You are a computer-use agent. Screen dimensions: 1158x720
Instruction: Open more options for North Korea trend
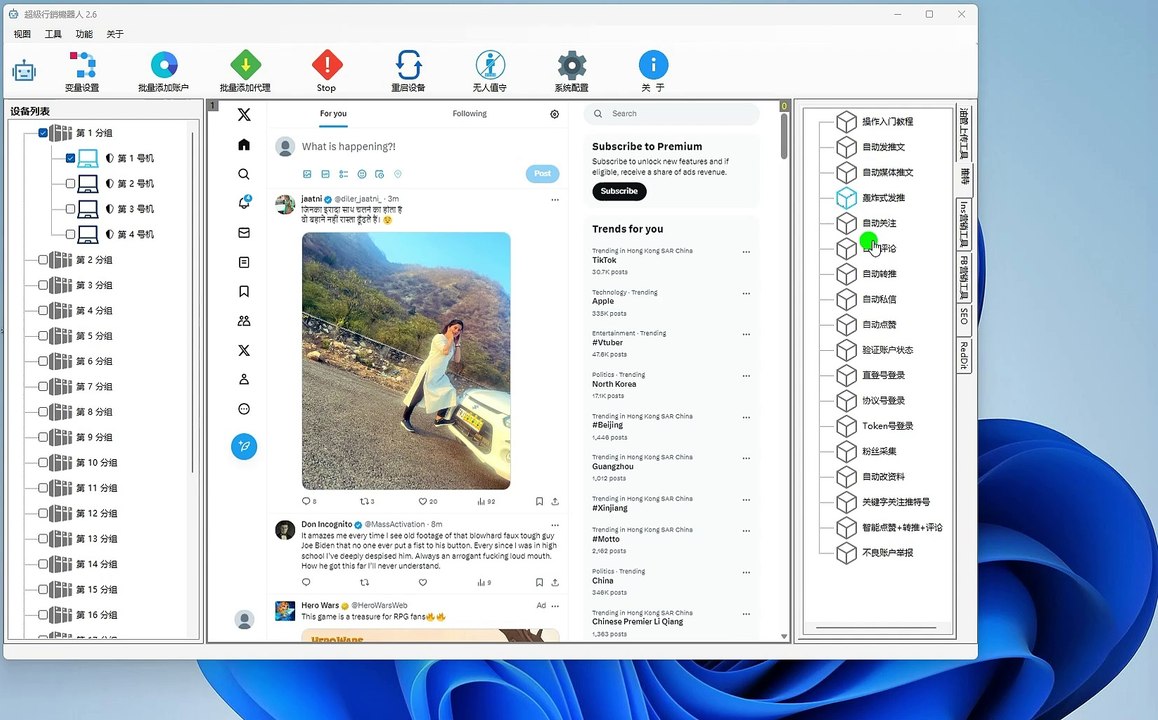pos(746,376)
